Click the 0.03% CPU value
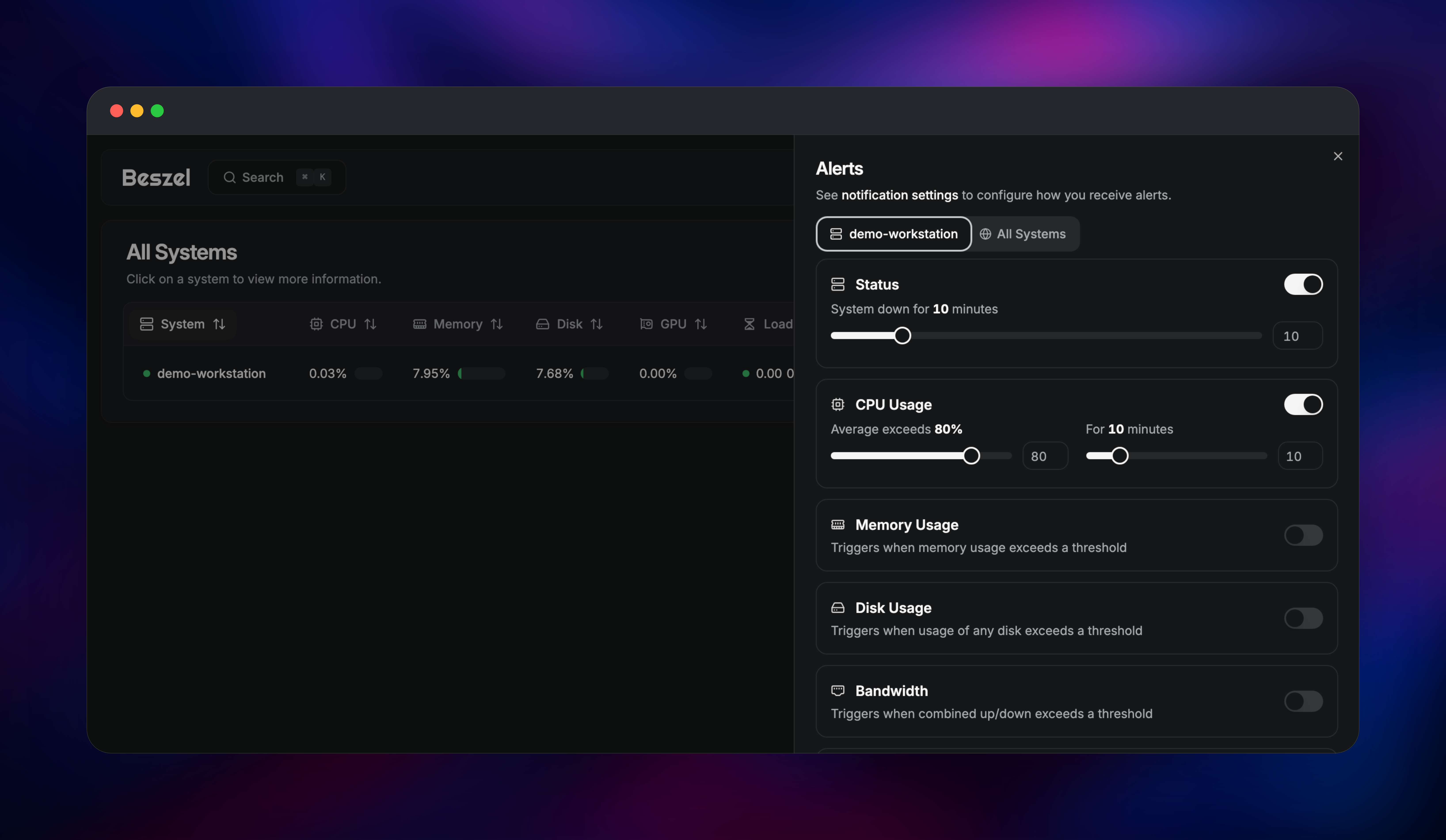This screenshot has height=840, width=1446. pyautogui.click(x=328, y=374)
